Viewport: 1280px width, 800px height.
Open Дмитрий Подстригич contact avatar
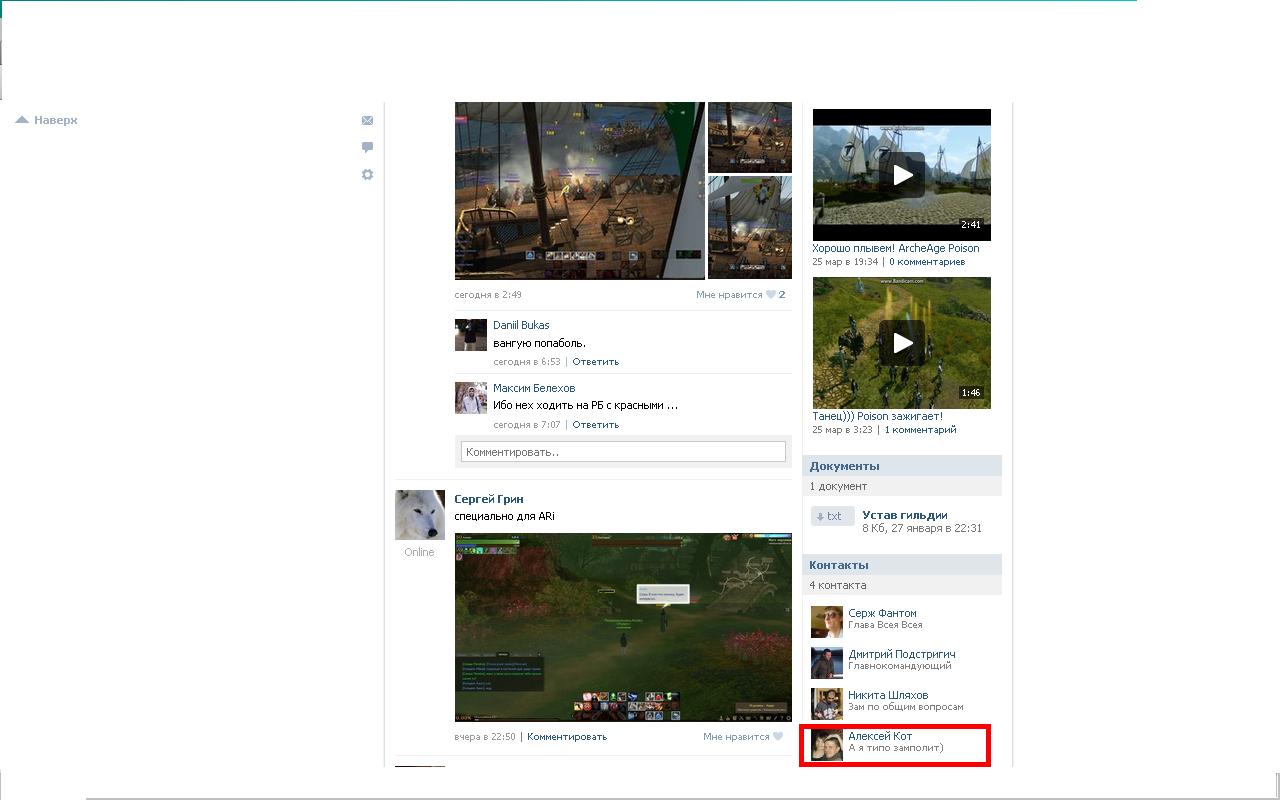pyautogui.click(x=827, y=663)
